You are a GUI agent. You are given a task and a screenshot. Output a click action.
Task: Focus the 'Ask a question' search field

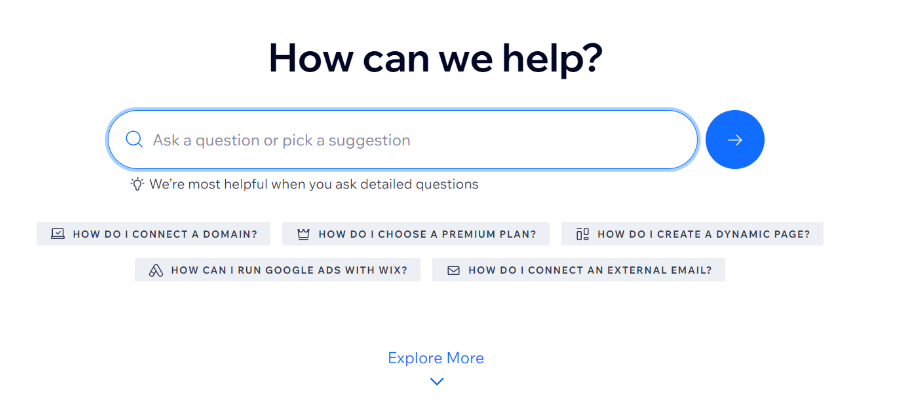point(402,140)
